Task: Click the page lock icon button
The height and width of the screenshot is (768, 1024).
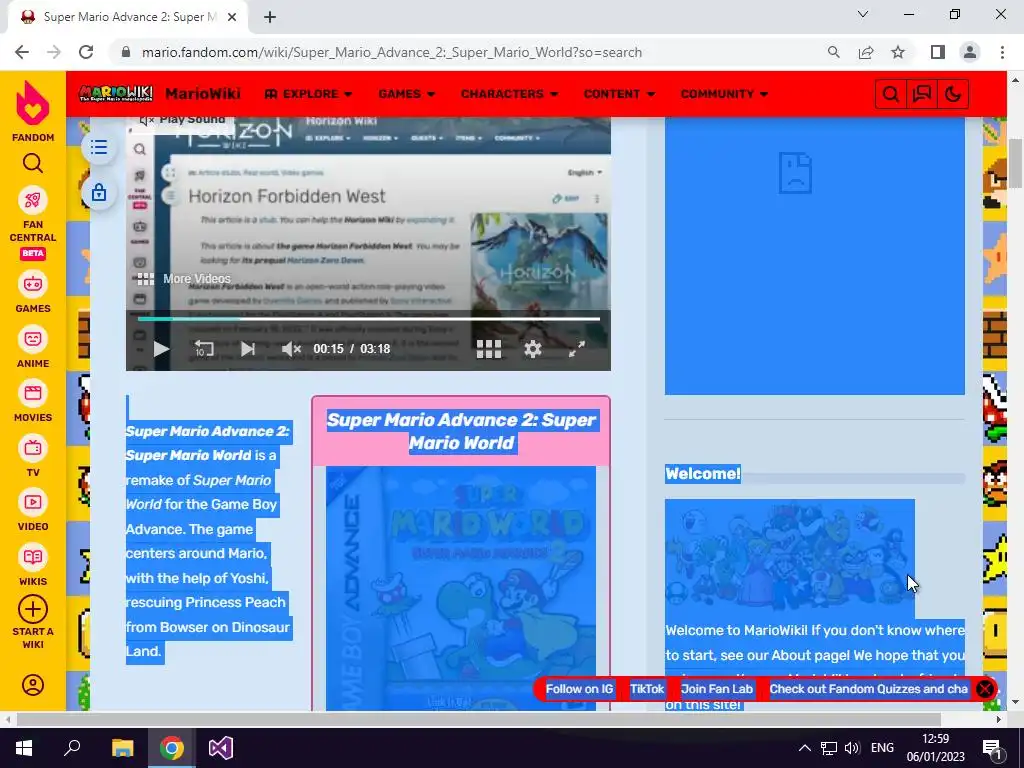Action: pyautogui.click(x=99, y=193)
